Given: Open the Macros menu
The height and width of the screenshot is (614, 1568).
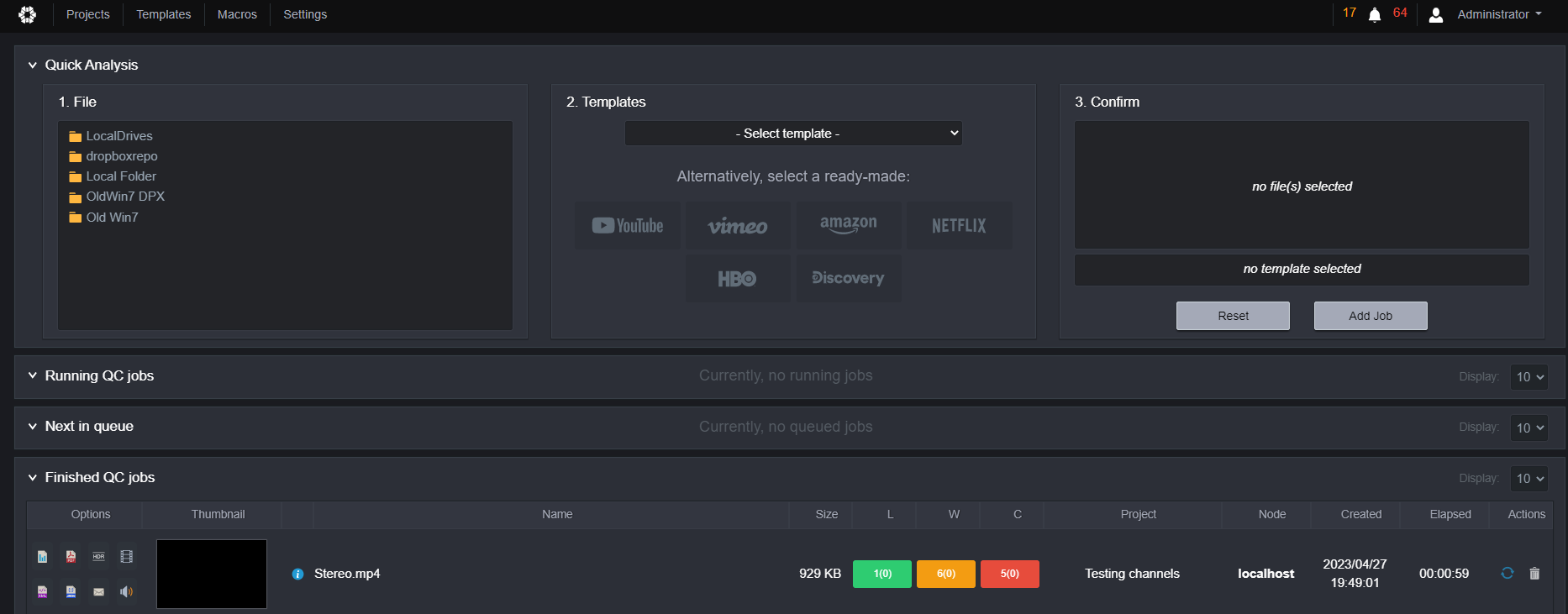Looking at the screenshot, I should coord(237,14).
